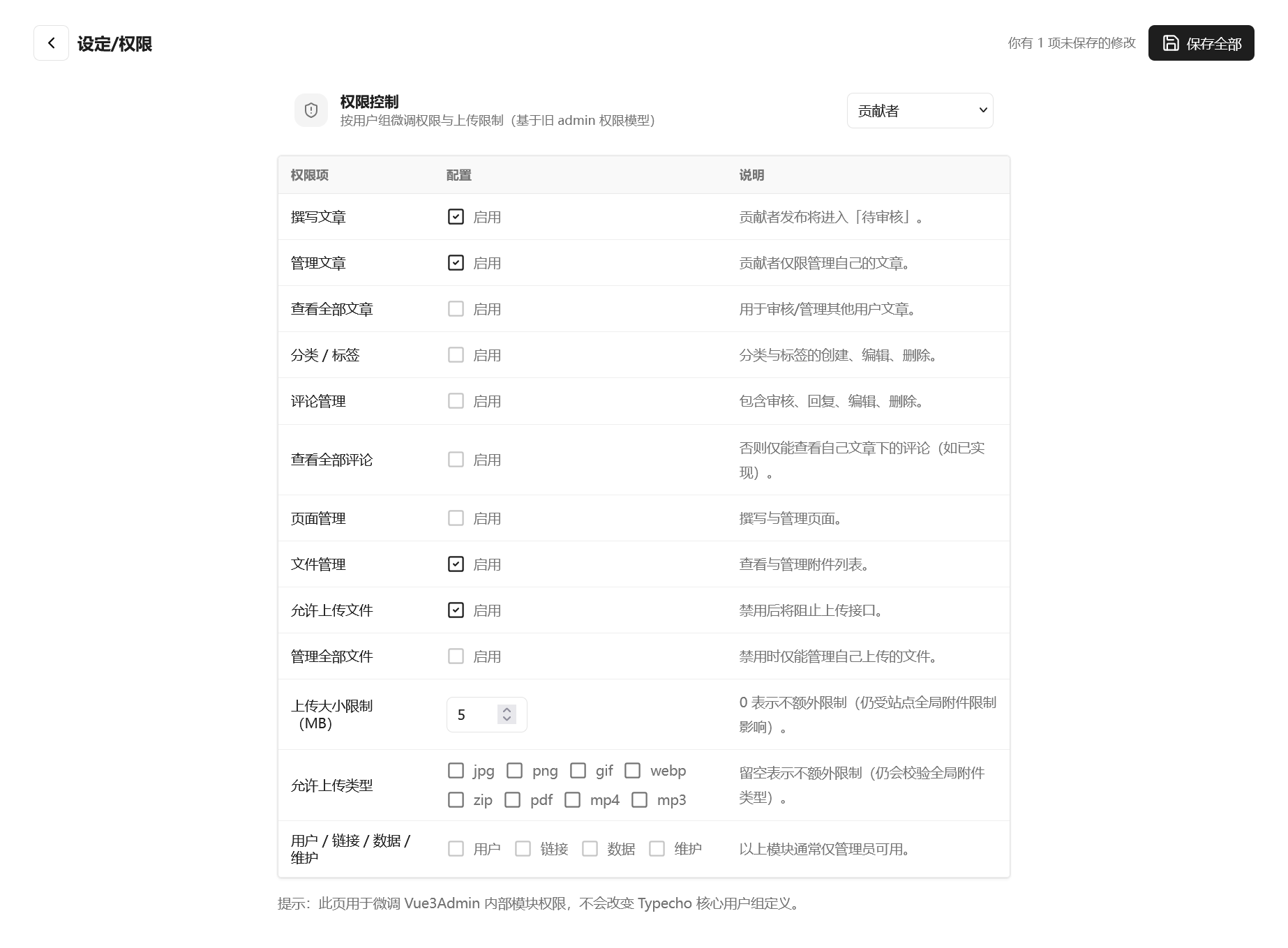Select the mp4 upload type checkbox
Screen dimensions: 1288x948
pos(573,800)
